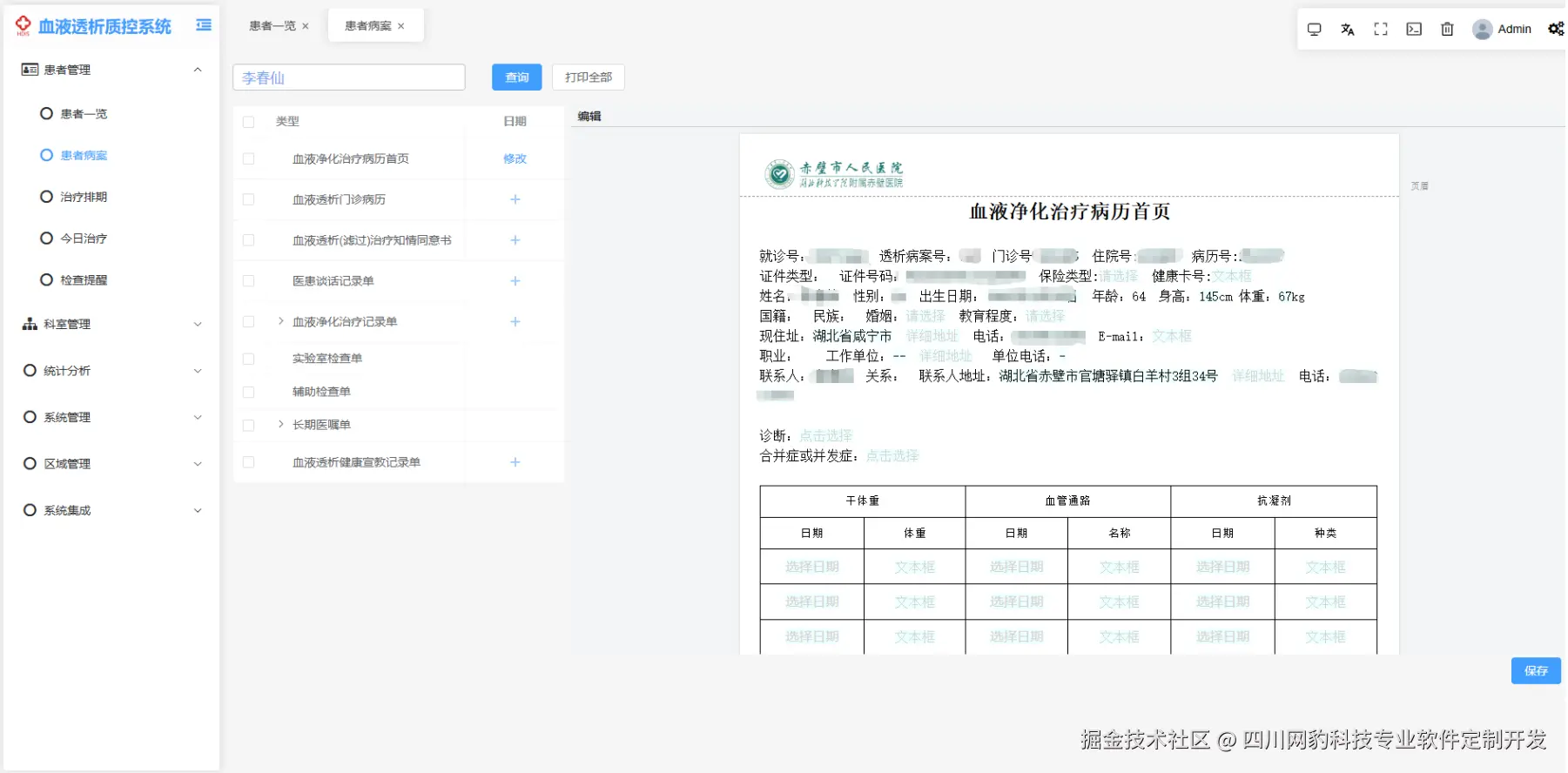
Task: Check the 辅助检查单 checkbox
Action: point(248,393)
